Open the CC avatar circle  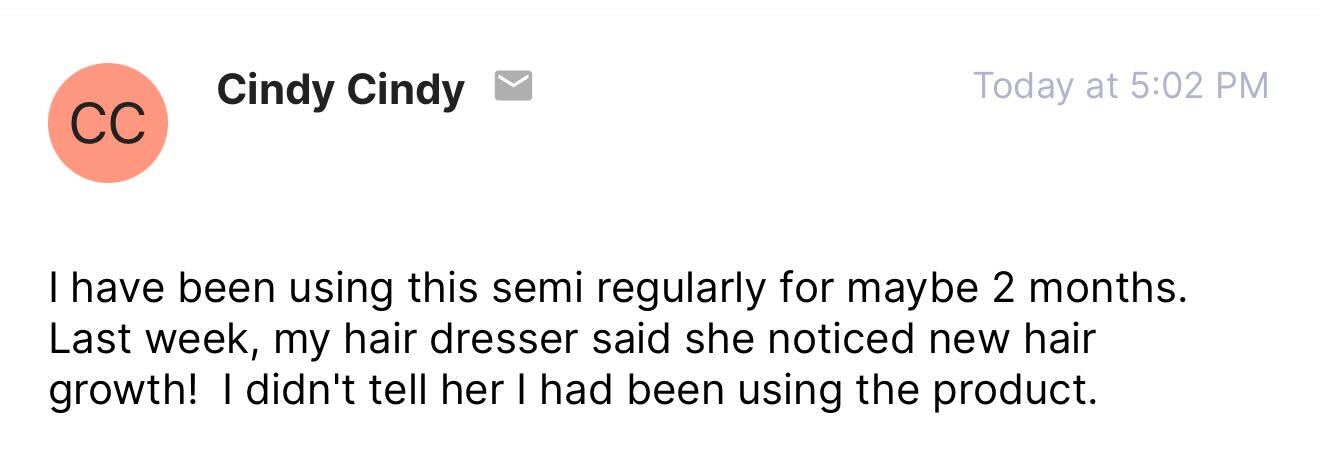pos(108,123)
